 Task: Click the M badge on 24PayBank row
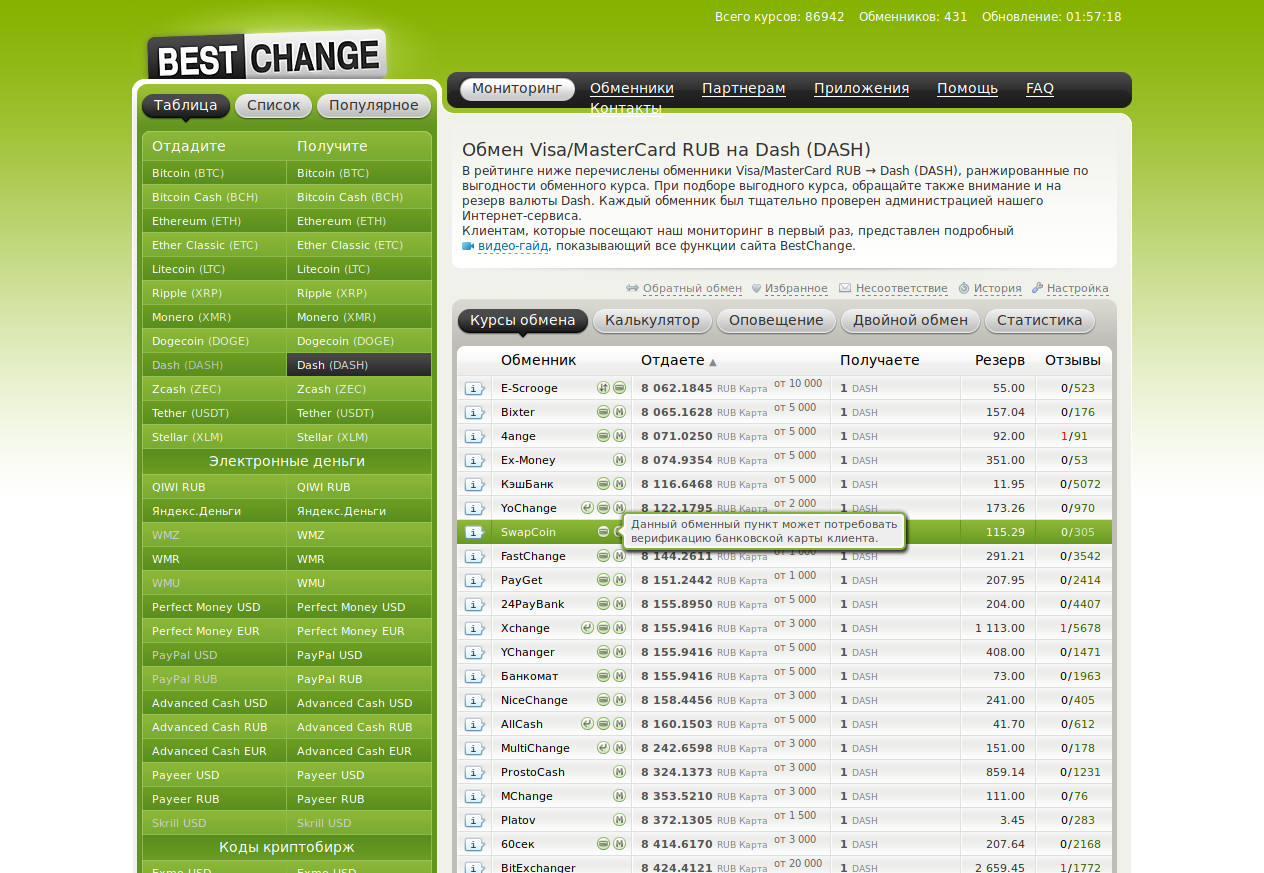click(x=620, y=604)
